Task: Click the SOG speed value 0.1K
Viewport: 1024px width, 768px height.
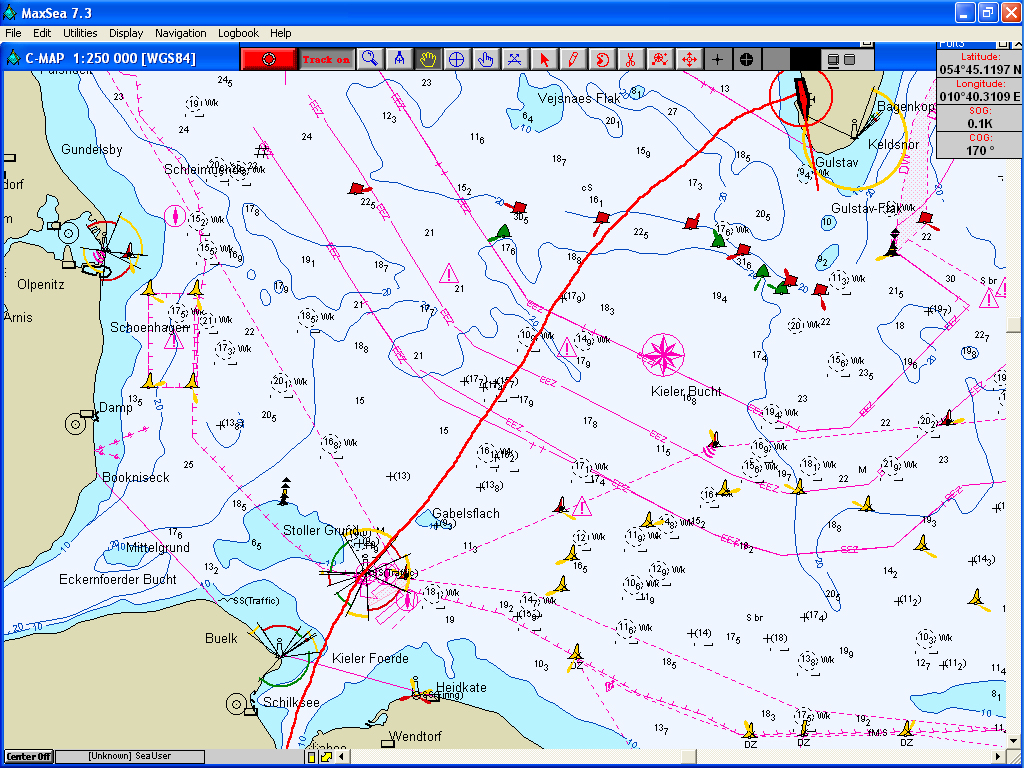Action: point(980,123)
